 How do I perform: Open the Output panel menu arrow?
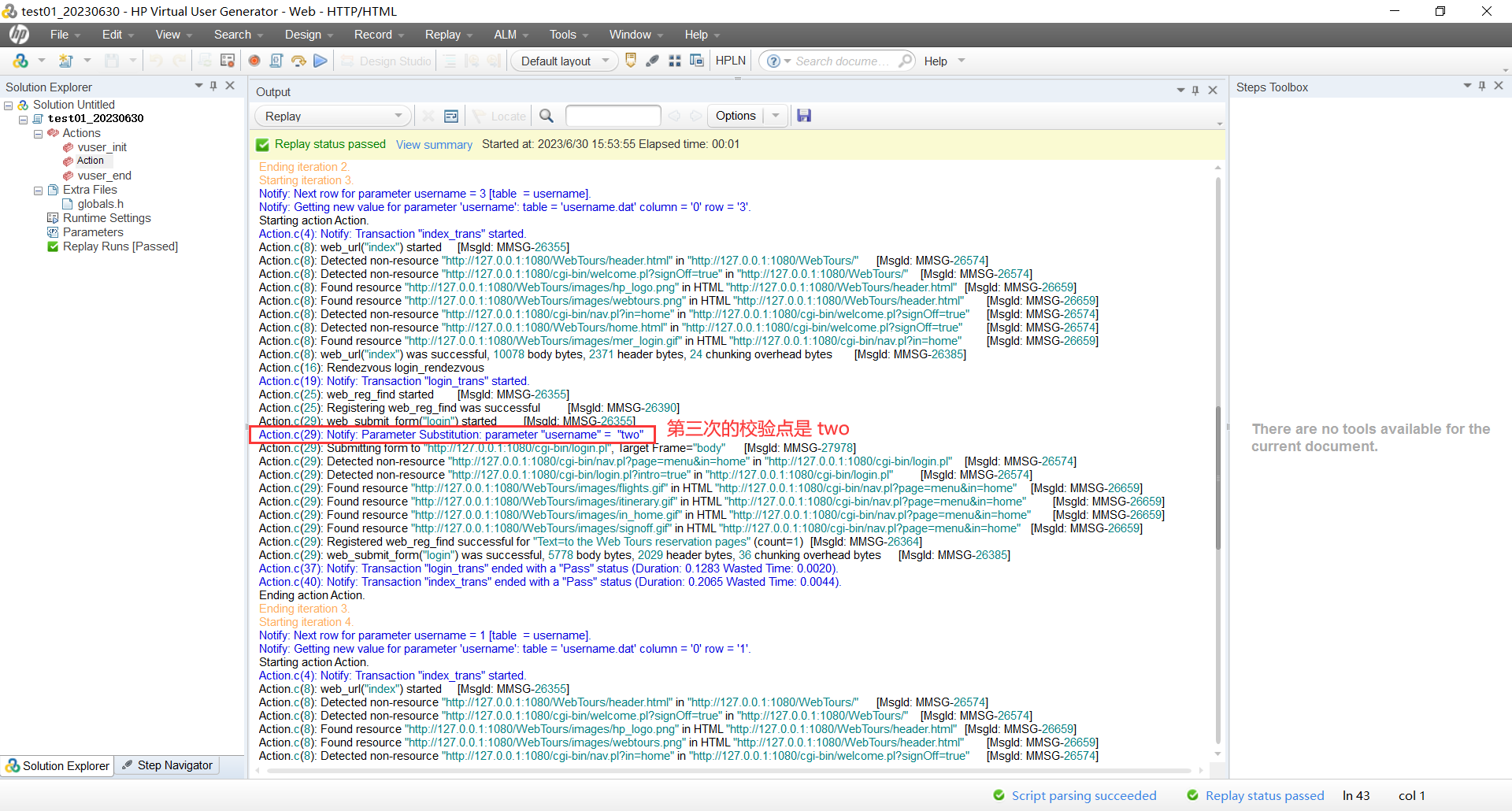pyautogui.click(x=1180, y=91)
